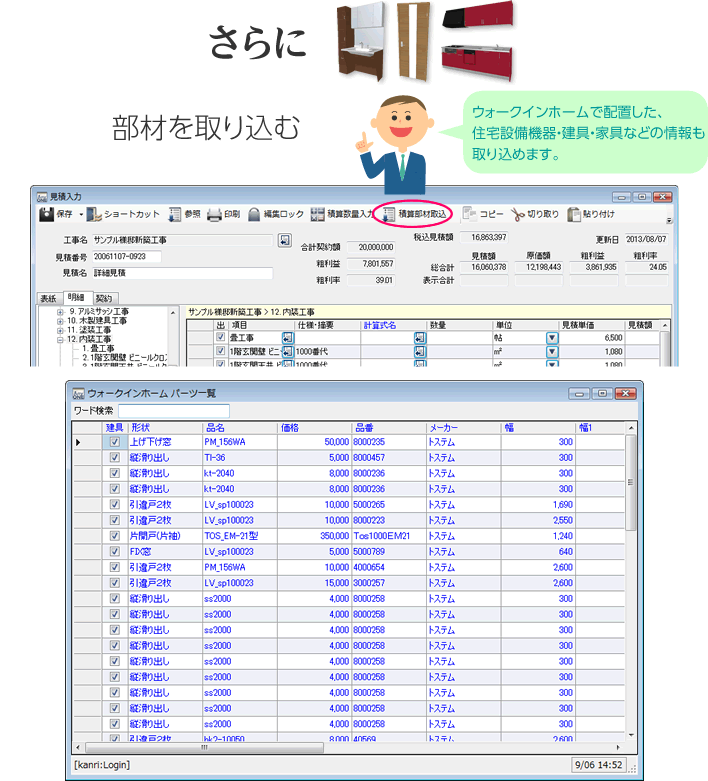
Task: Expand the 9. アルミサッシ工事 tree node
Action: click(x=60, y=312)
